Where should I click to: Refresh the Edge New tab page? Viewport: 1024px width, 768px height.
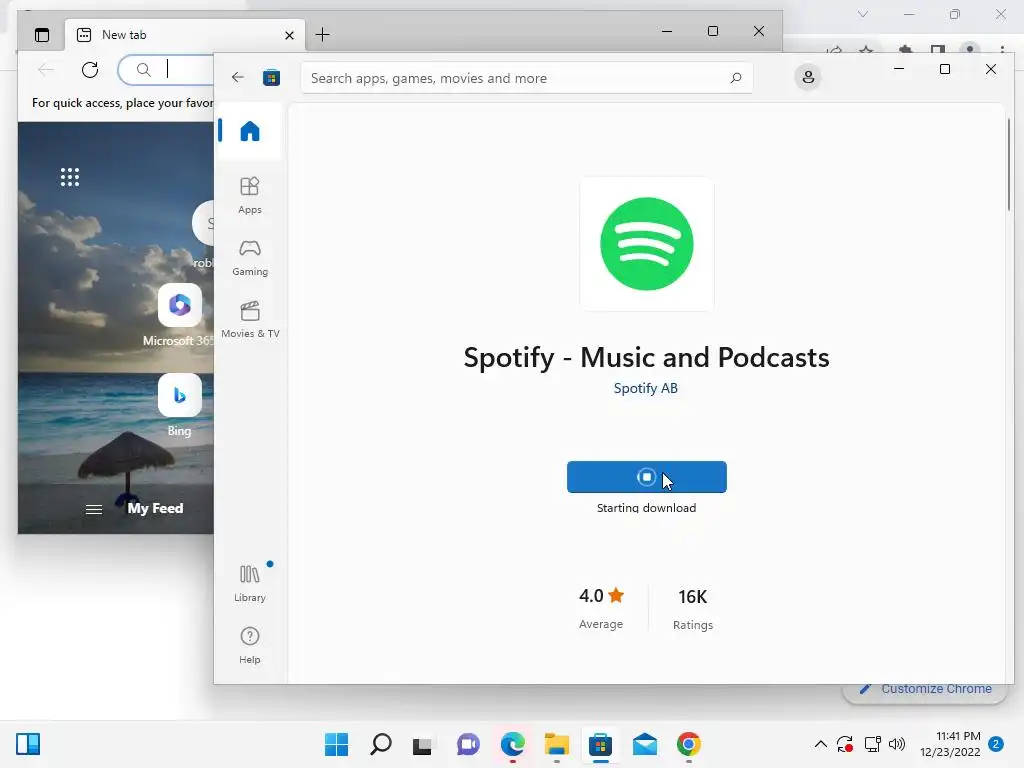(x=90, y=69)
